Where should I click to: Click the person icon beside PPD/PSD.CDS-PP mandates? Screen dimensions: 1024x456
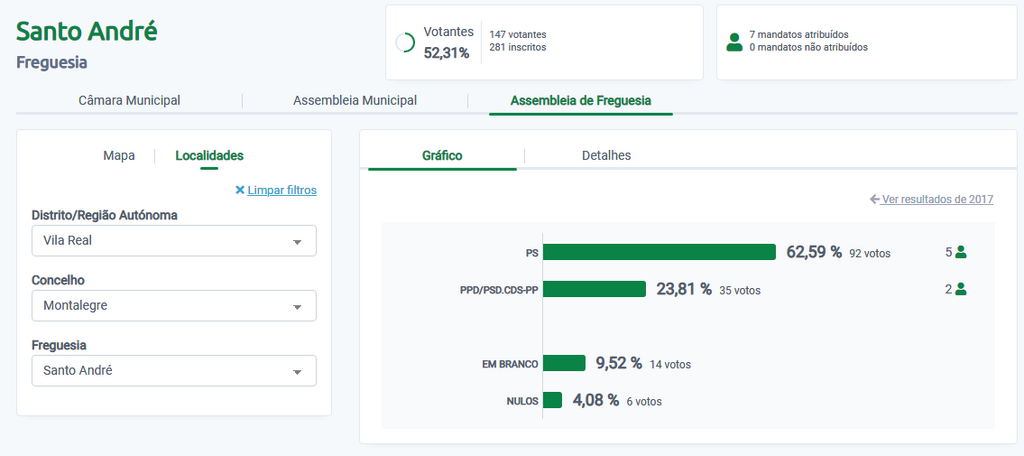tap(961, 289)
